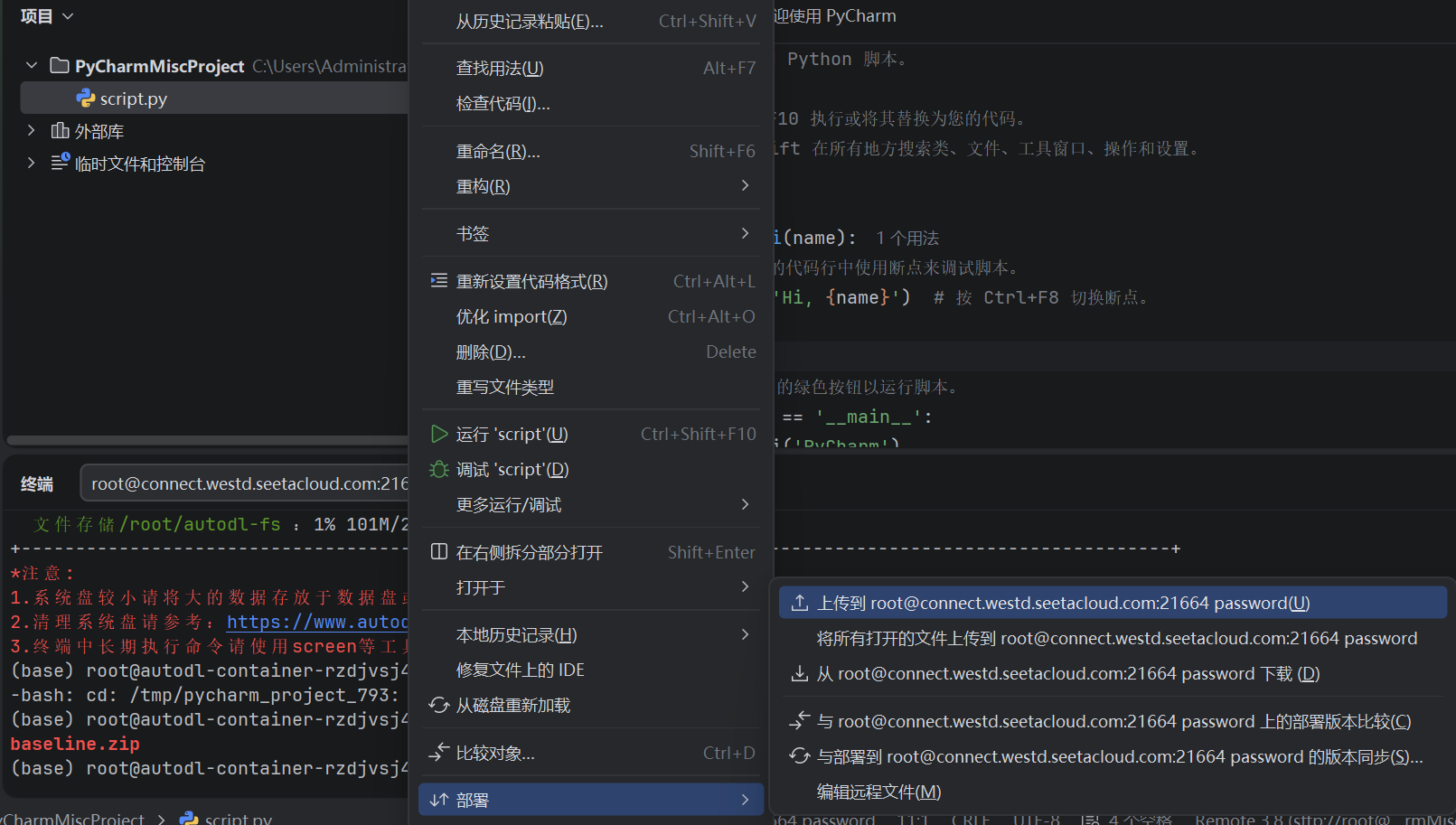
Task: Click the upload icon for 上传到 root@connect
Action: pos(800,603)
